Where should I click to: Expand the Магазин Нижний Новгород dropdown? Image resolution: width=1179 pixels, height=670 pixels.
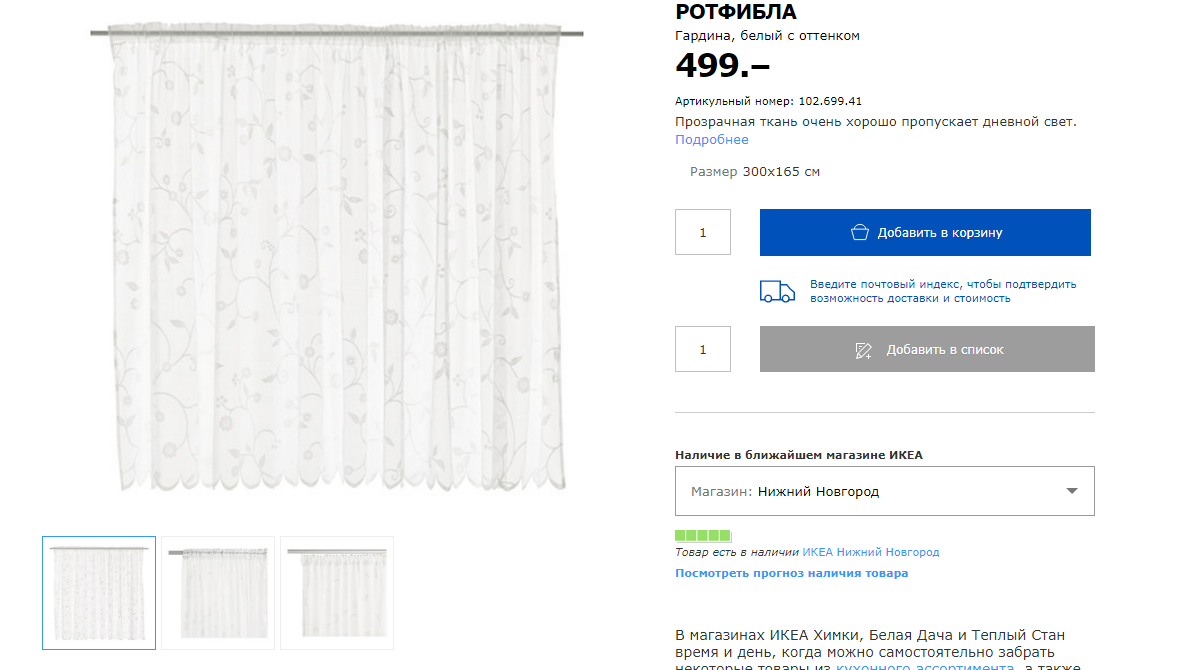[x=884, y=491]
